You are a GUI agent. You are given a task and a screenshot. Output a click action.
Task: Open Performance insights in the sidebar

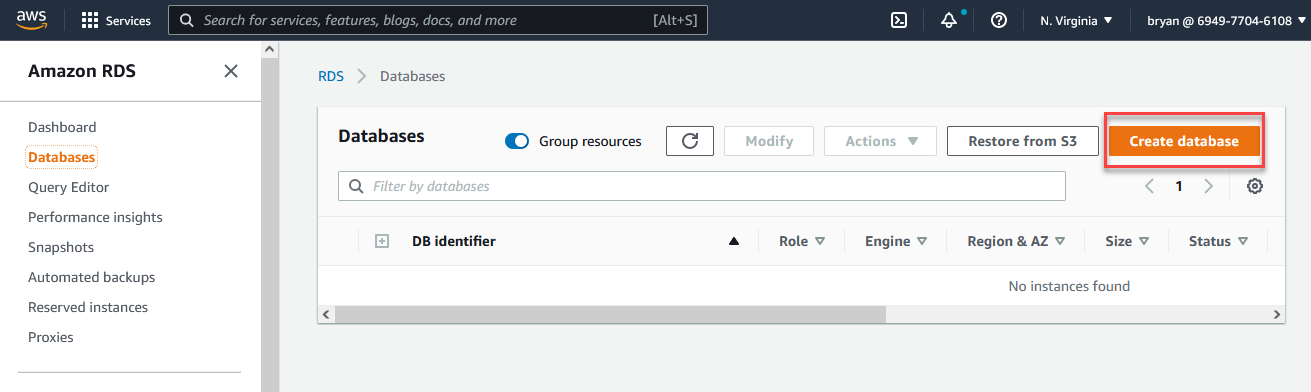[x=95, y=217]
